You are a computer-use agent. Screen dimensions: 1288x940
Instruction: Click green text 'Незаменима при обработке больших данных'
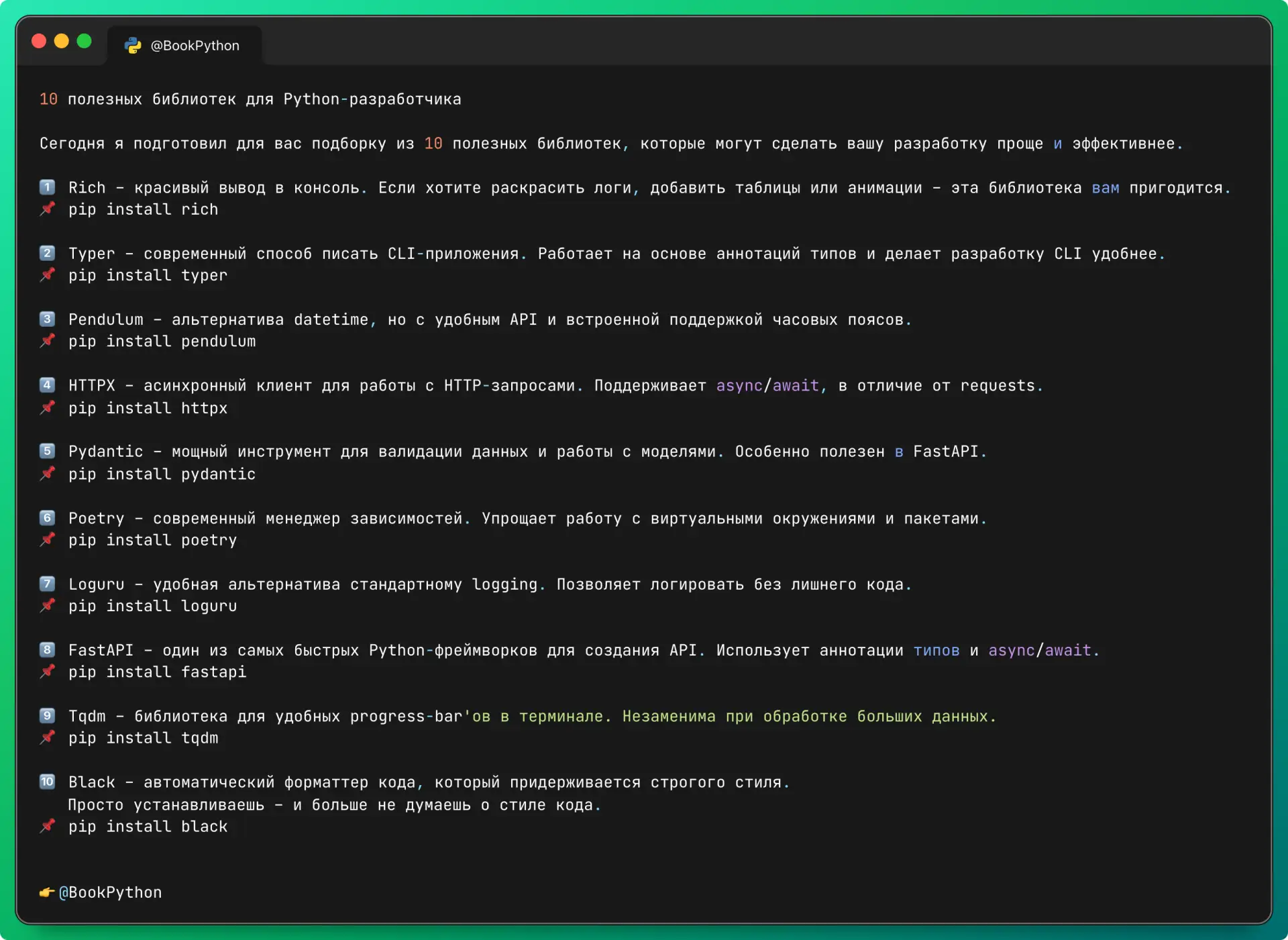point(805,716)
